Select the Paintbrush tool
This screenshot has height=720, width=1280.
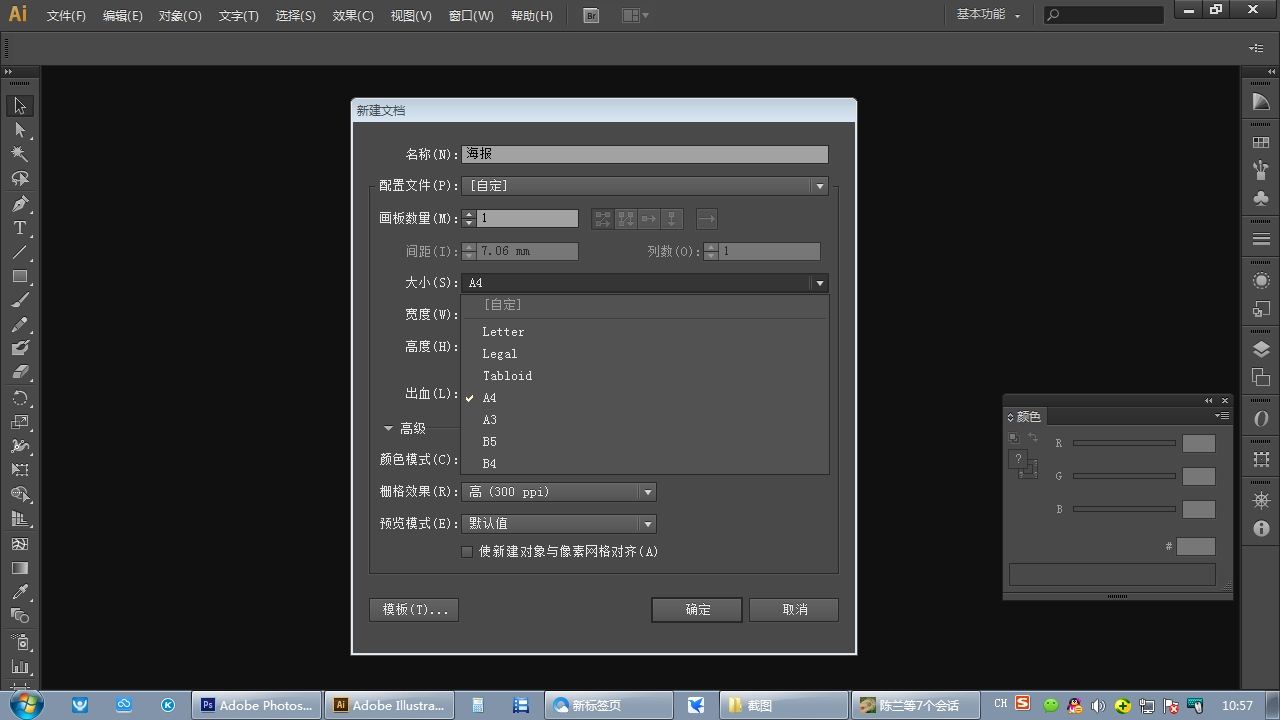pyautogui.click(x=20, y=300)
